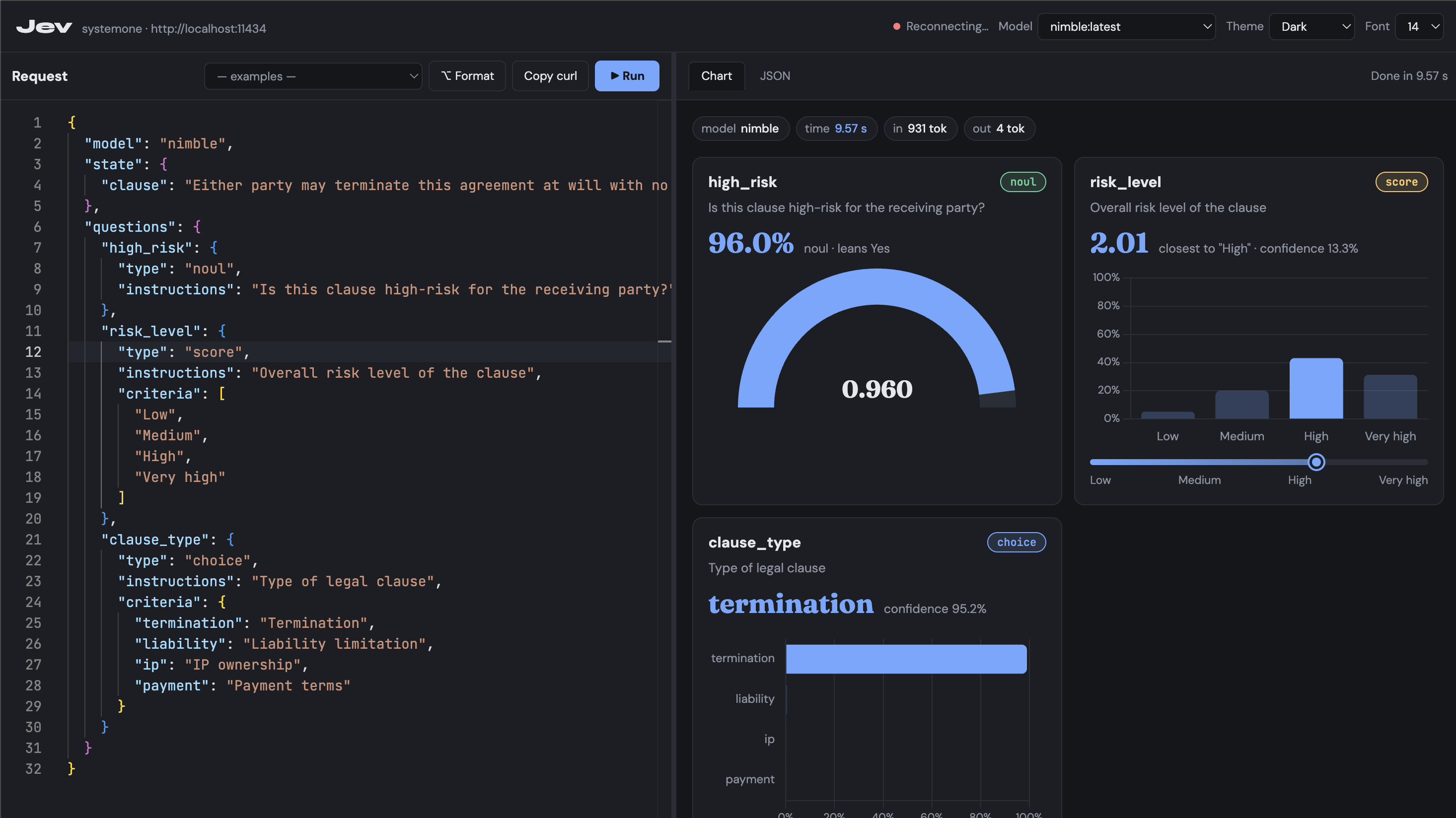Click the Jev logo
This screenshot has height=818, width=1456.
(x=44, y=26)
